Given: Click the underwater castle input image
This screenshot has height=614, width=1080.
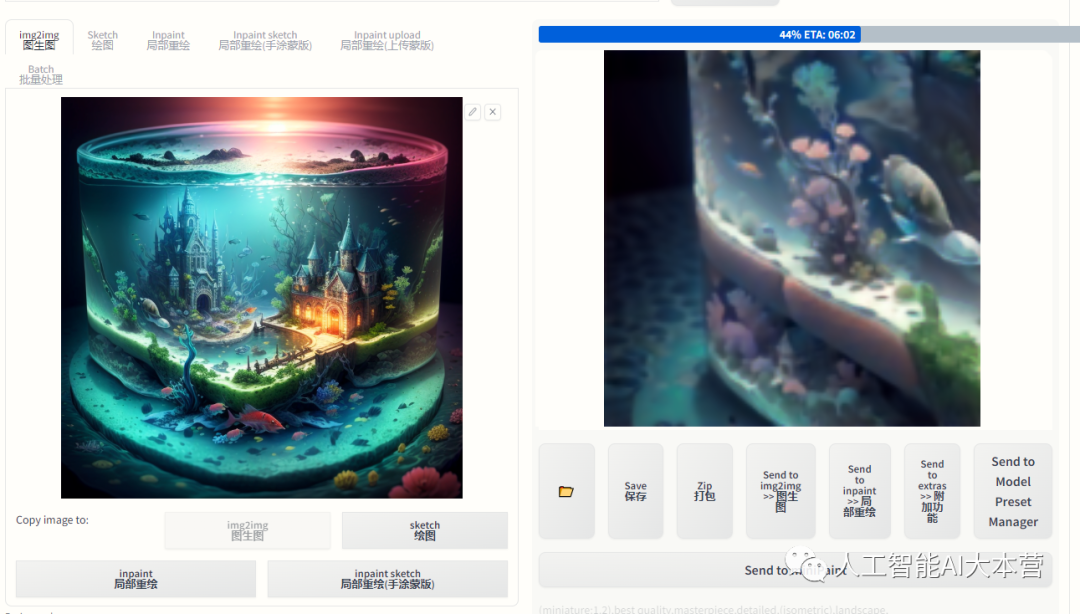Looking at the screenshot, I should coord(262,298).
